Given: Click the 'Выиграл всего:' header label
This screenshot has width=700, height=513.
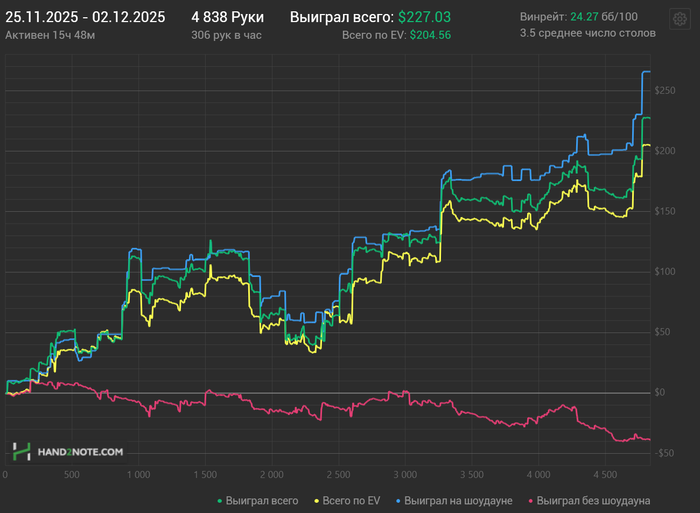Looking at the screenshot, I should click(342, 17).
